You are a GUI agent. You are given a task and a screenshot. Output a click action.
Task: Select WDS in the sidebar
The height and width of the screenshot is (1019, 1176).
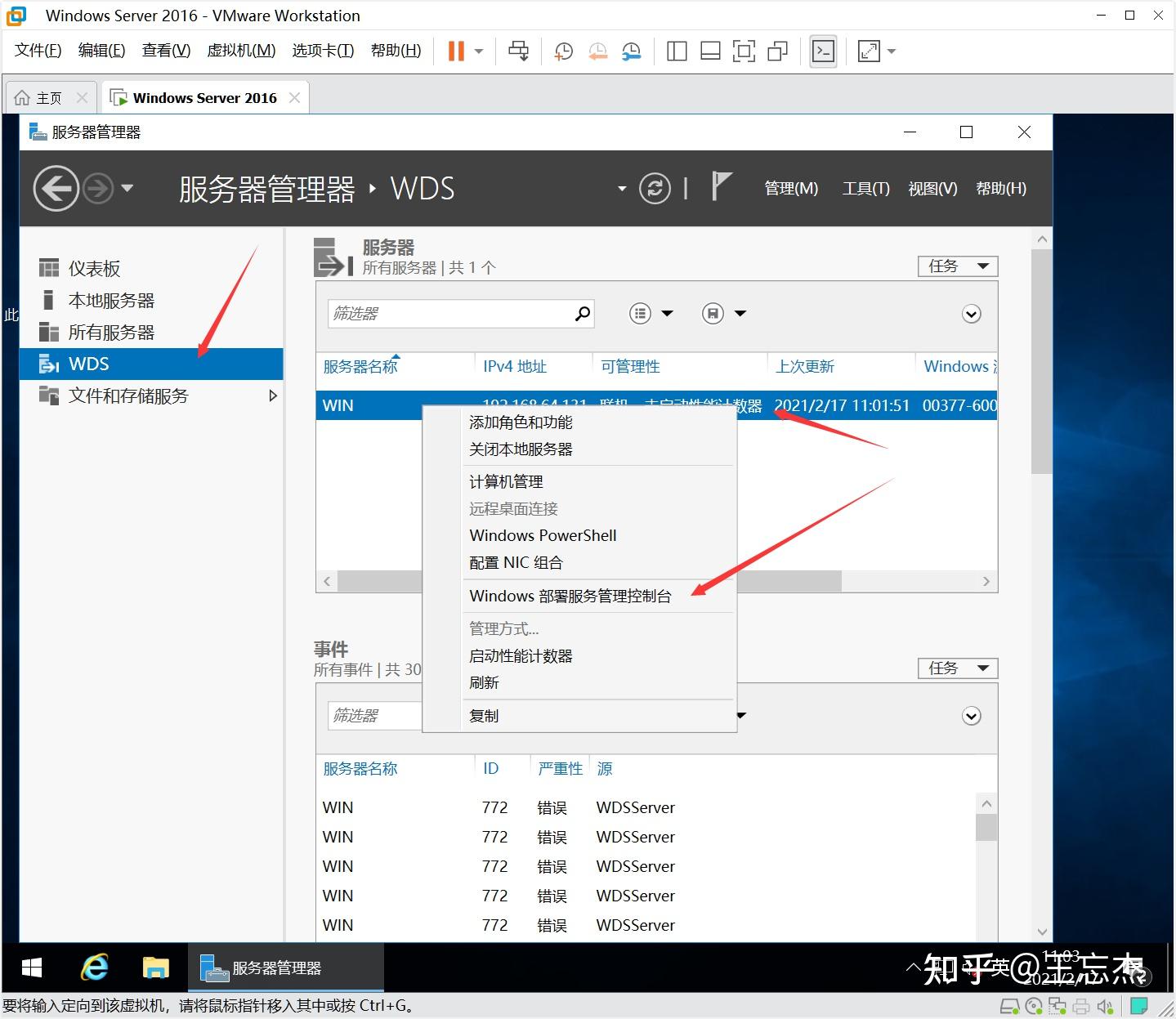(x=89, y=364)
